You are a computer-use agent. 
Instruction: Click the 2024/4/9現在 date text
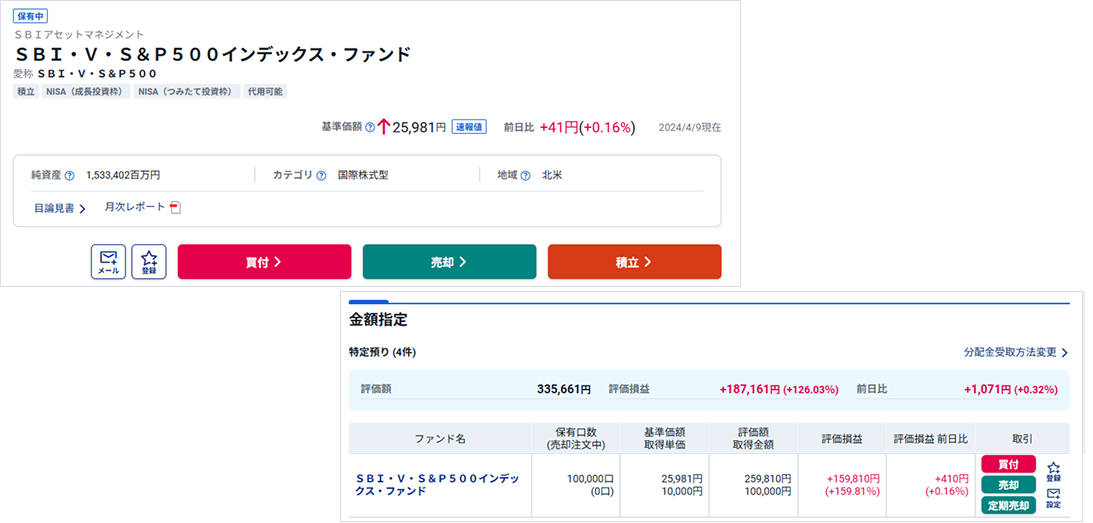pos(689,128)
